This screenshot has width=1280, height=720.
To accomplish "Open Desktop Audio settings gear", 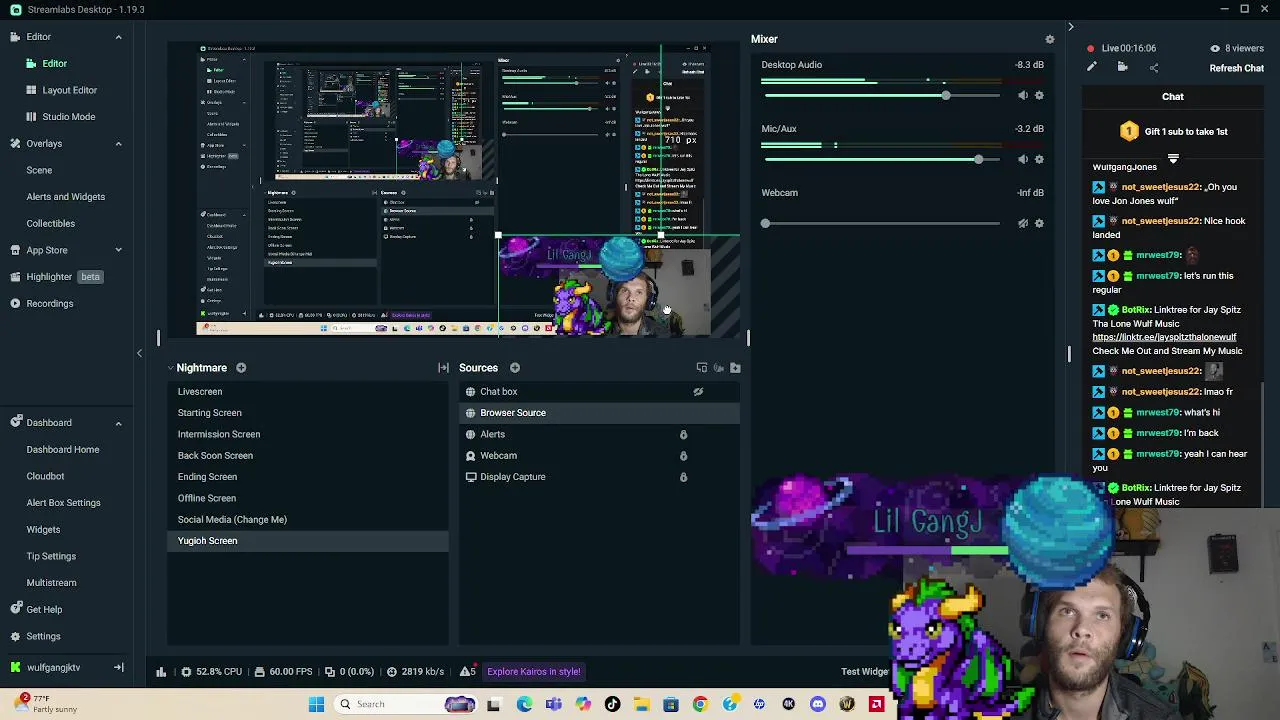I will click(1039, 95).
